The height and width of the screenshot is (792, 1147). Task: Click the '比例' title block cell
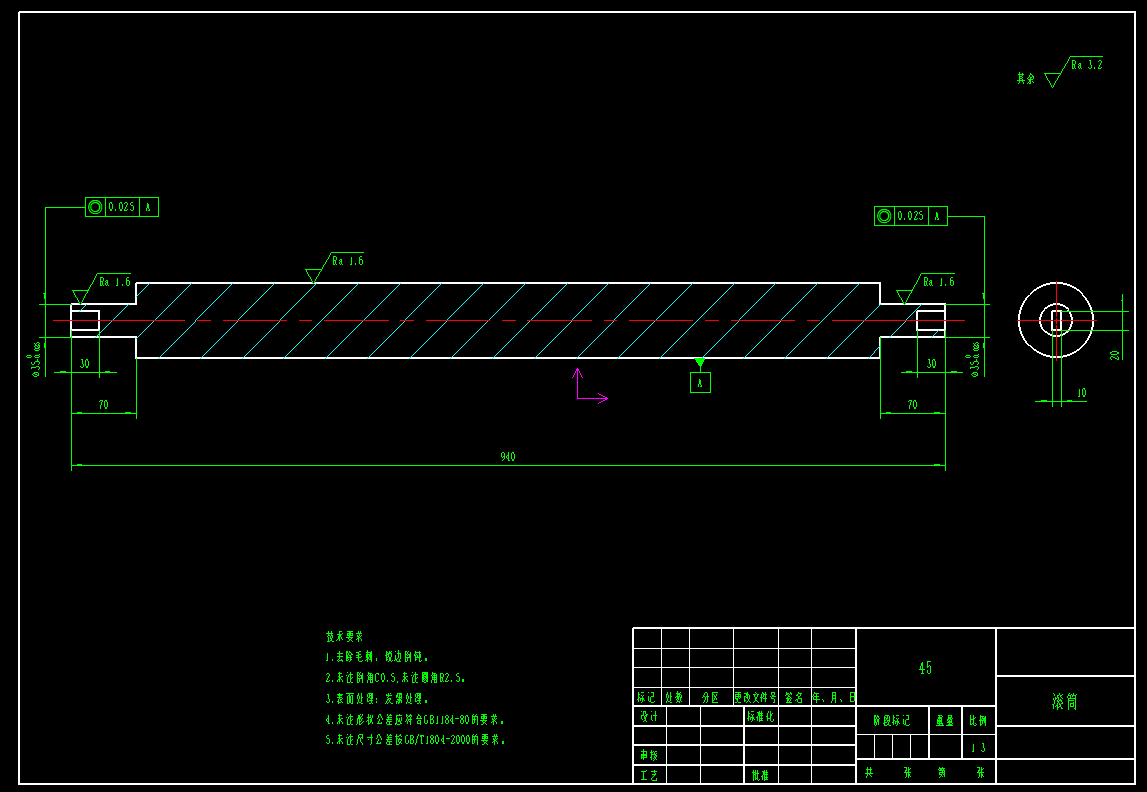(x=978, y=720)
